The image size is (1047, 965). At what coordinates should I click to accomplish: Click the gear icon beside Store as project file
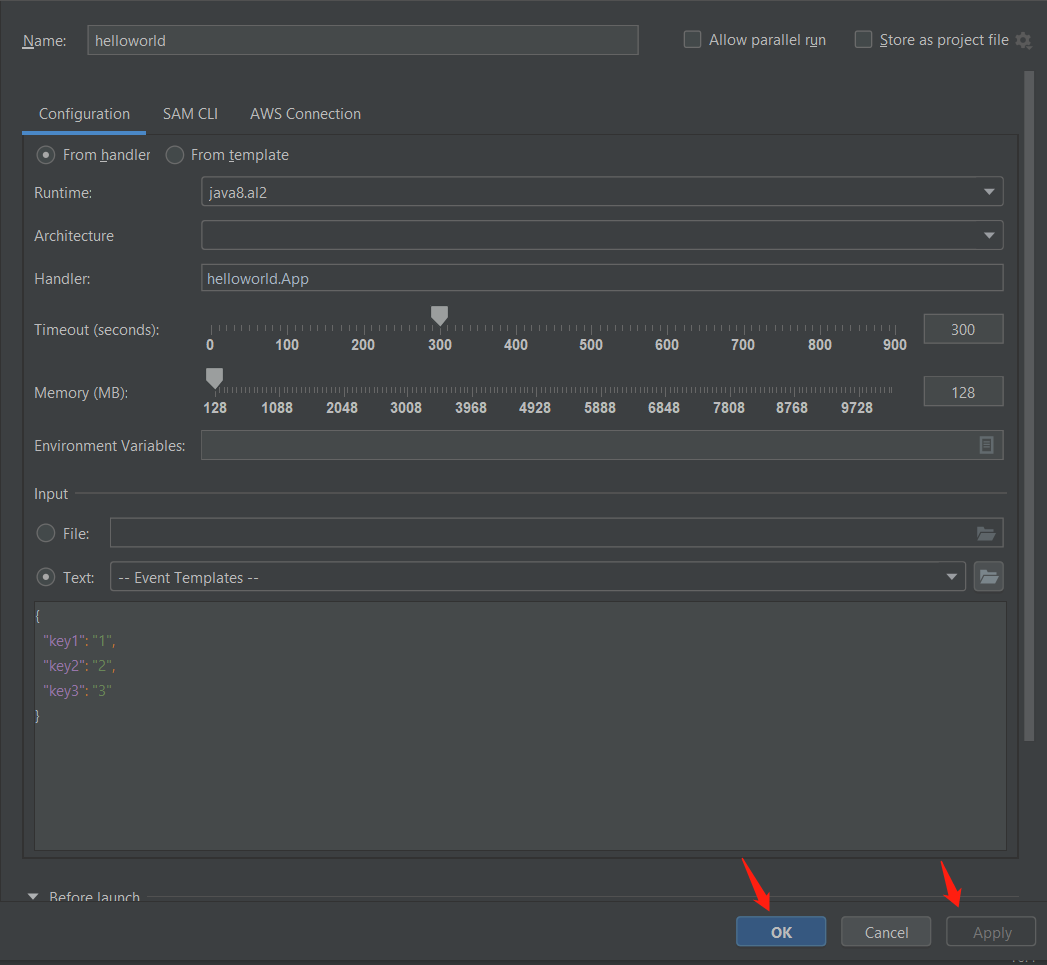coord(1022,40)
